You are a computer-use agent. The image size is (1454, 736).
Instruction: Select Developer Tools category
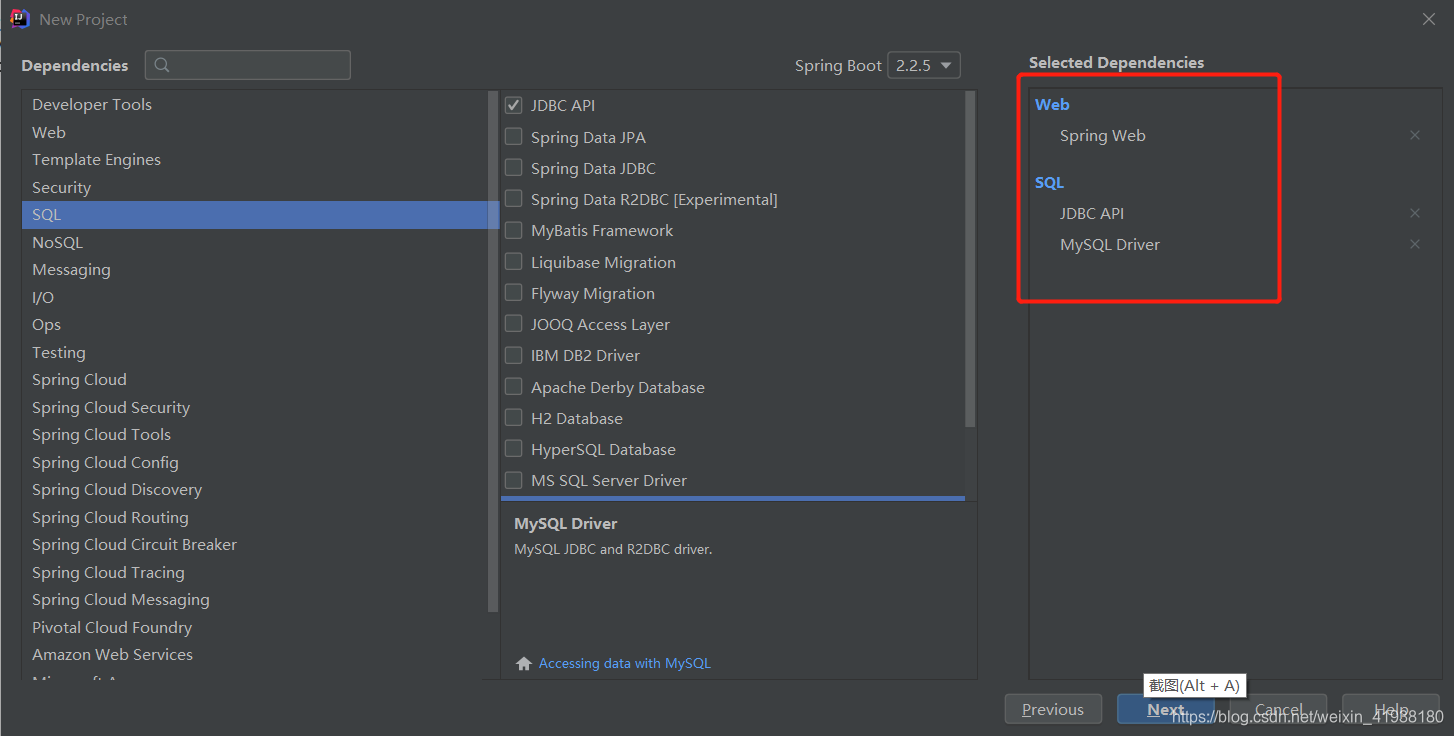[254, 104]
